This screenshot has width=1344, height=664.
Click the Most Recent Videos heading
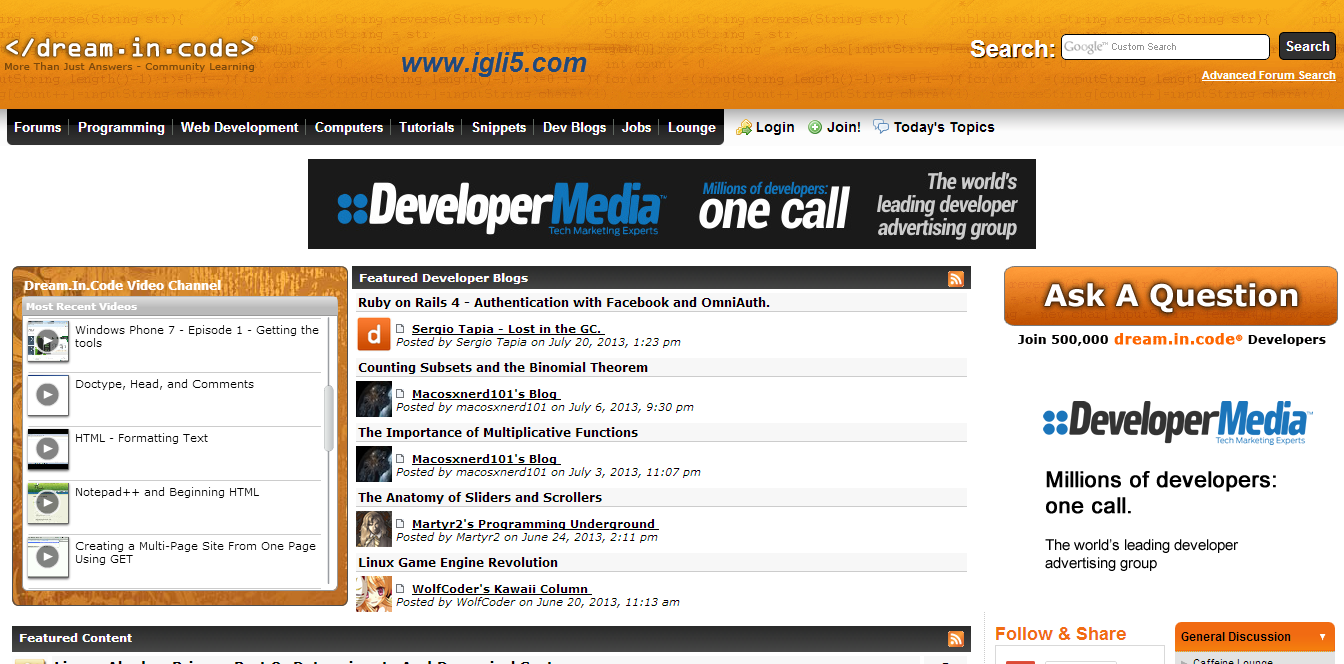pos(81,307)
